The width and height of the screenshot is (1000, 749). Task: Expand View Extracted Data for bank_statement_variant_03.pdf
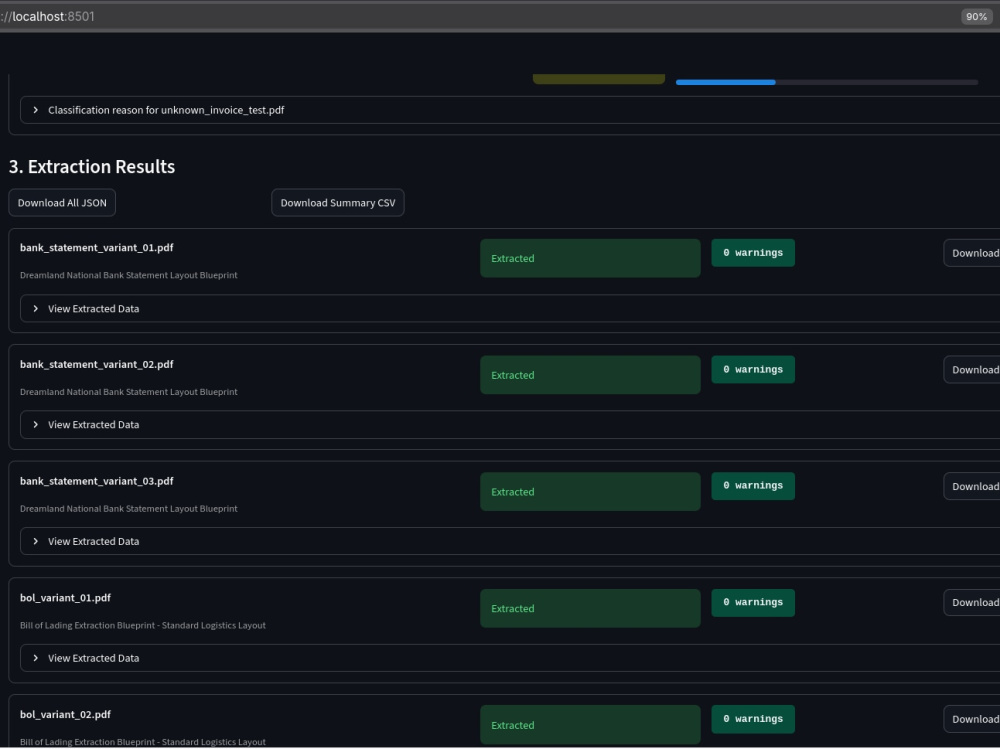point(510,542)
